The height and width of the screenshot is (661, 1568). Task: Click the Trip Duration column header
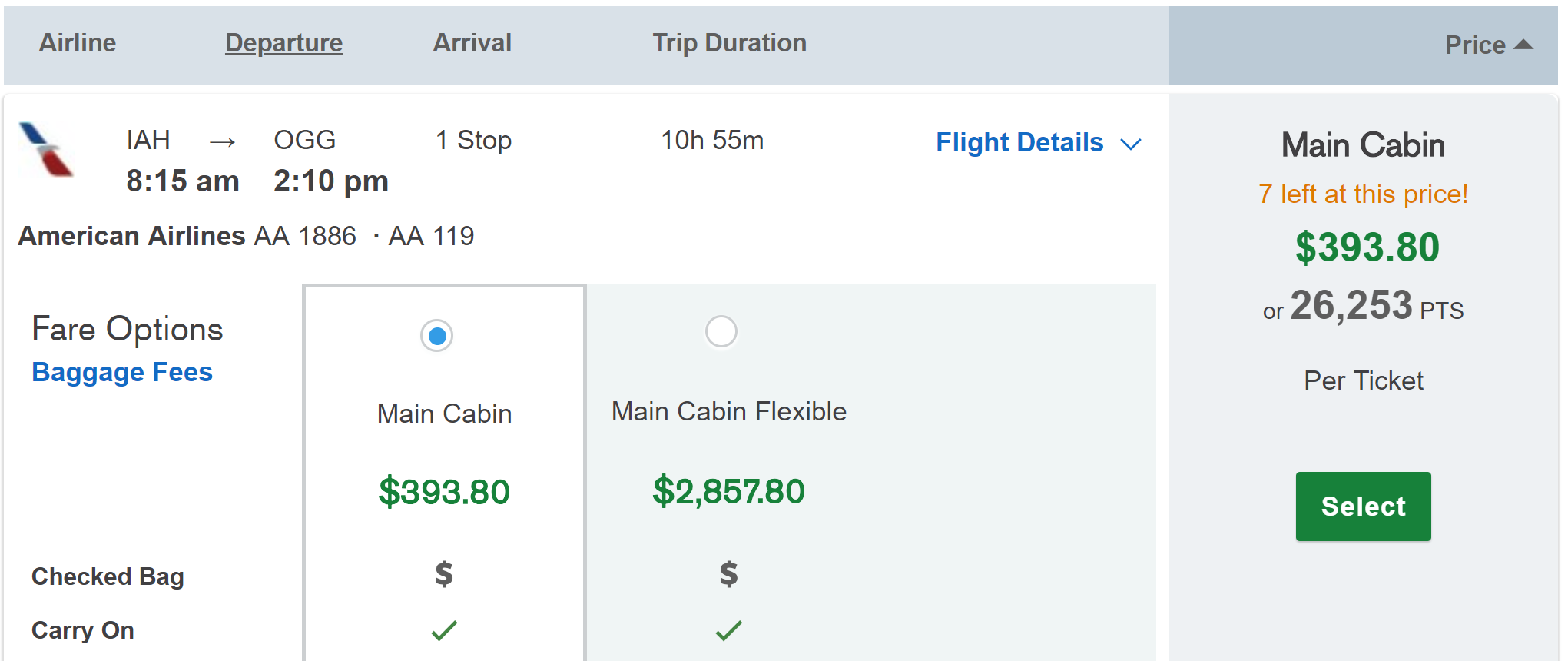[x=729, y=43]
